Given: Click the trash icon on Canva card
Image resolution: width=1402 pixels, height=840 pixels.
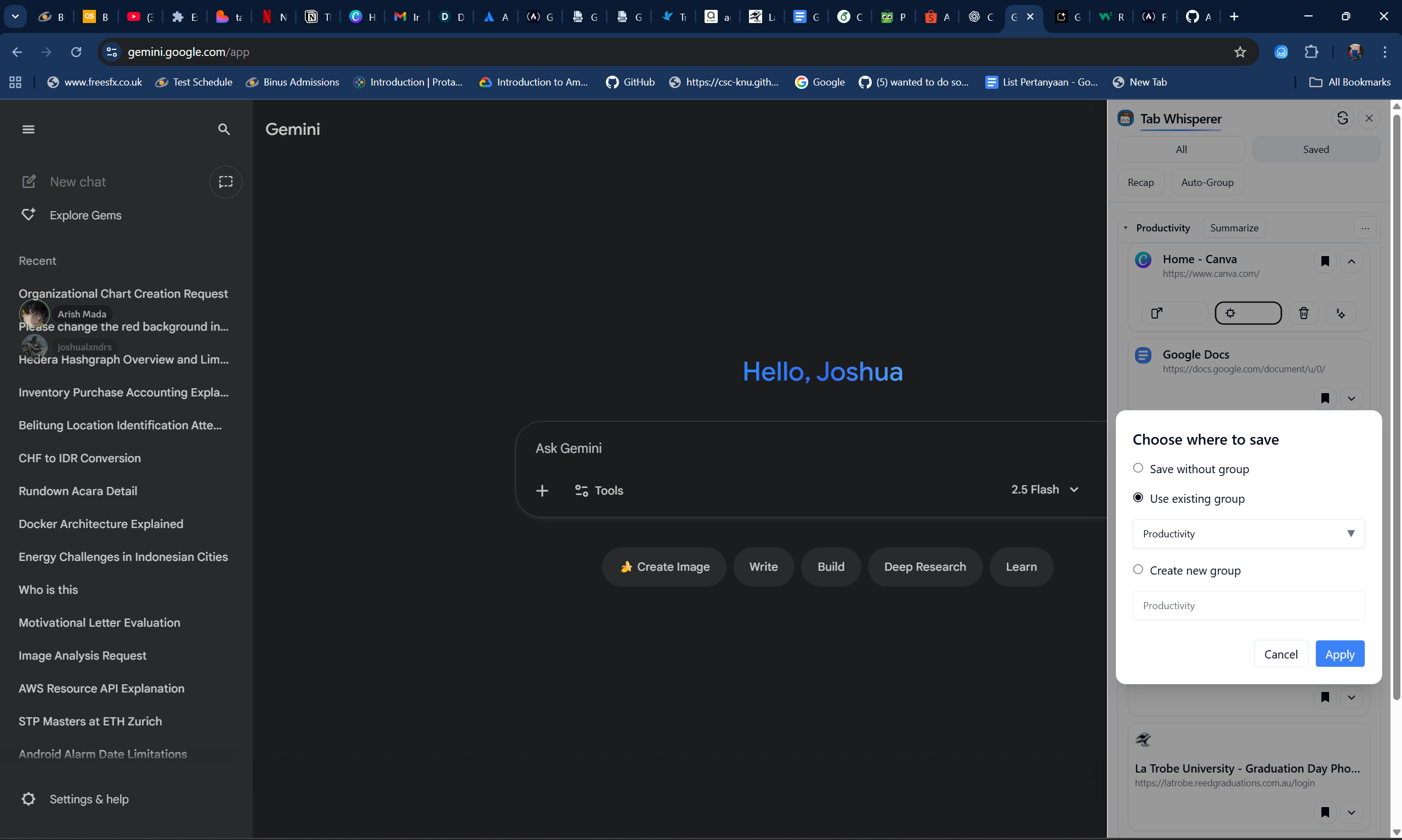Looking at the screenshot, I should coord(1303,313).
